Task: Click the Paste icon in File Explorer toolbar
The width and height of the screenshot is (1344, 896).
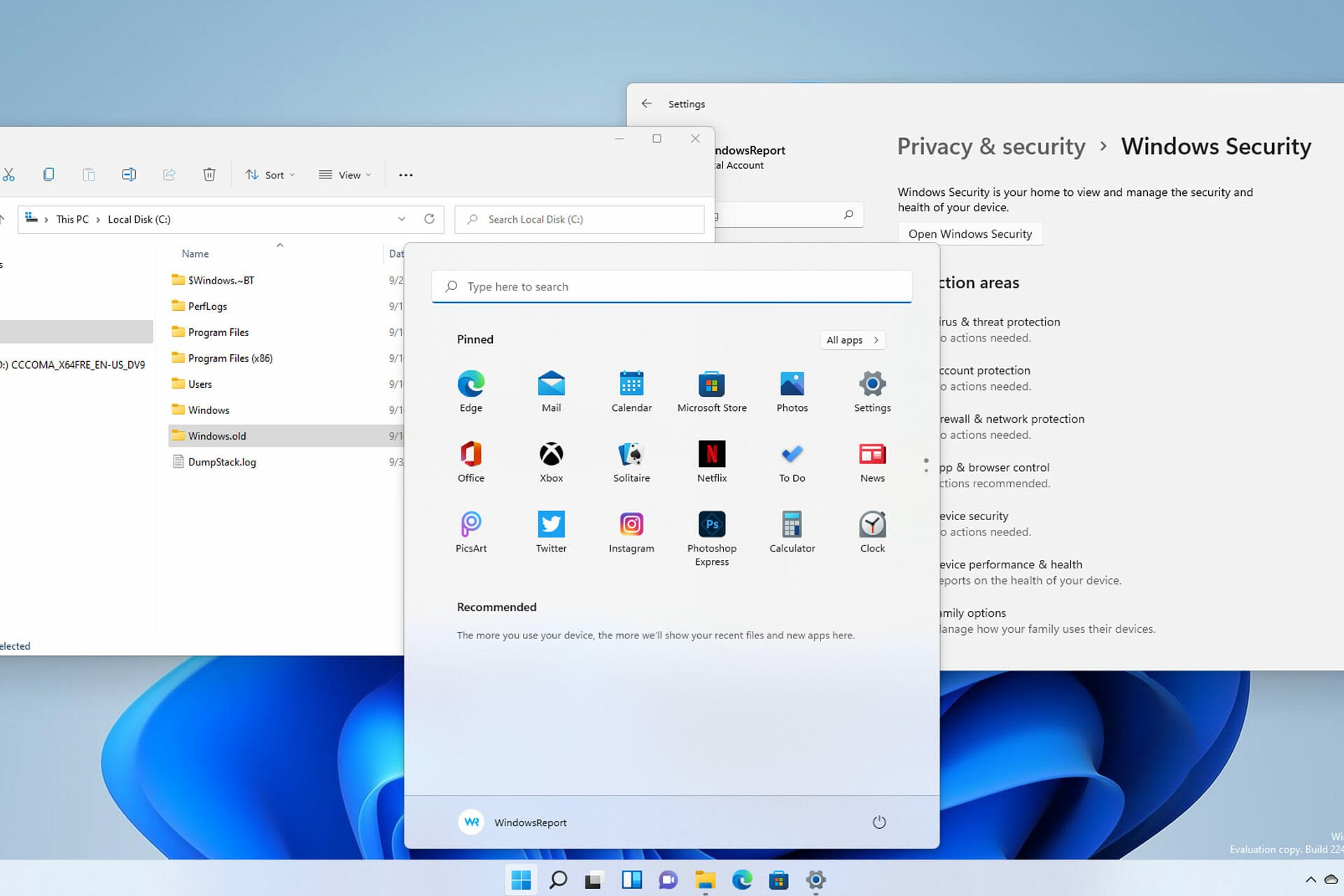Action: click(x=89, y=174)
